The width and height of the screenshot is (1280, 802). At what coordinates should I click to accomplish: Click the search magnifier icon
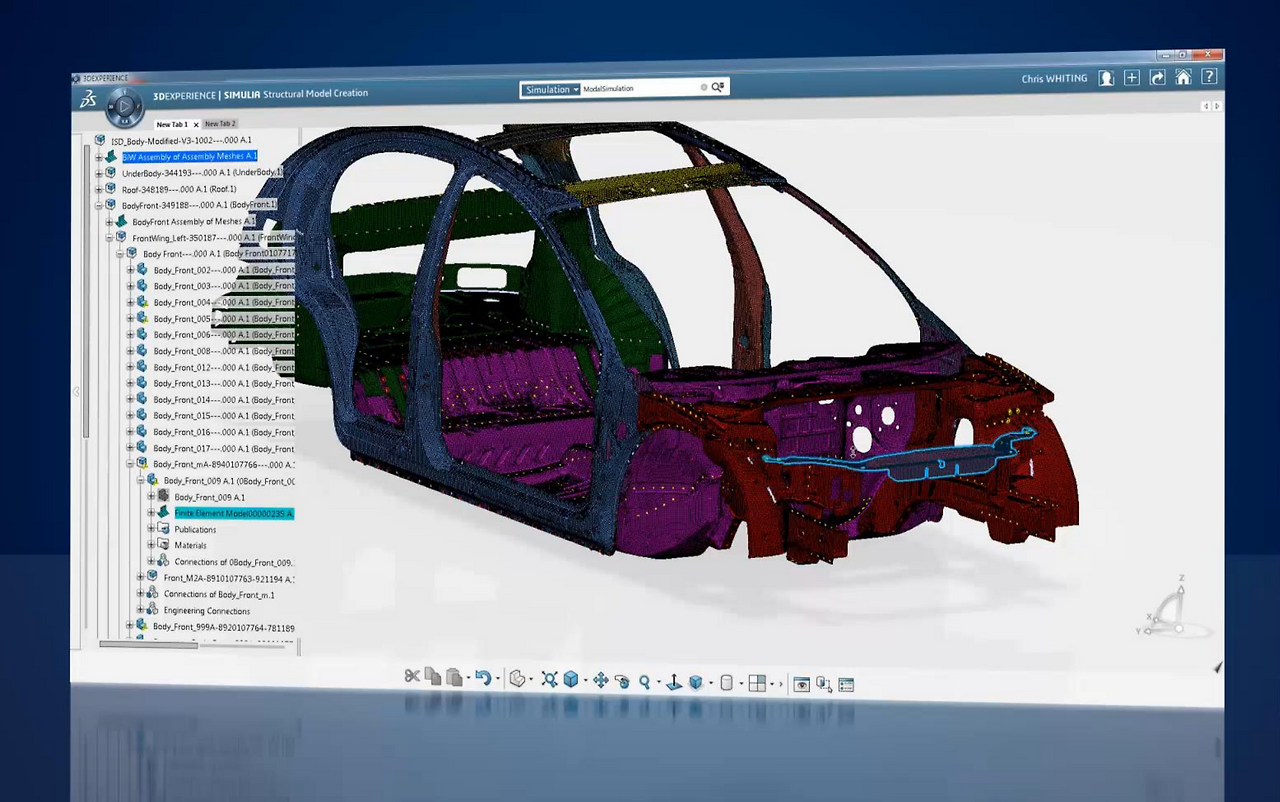pyautogui.click(x=718, y=88)
